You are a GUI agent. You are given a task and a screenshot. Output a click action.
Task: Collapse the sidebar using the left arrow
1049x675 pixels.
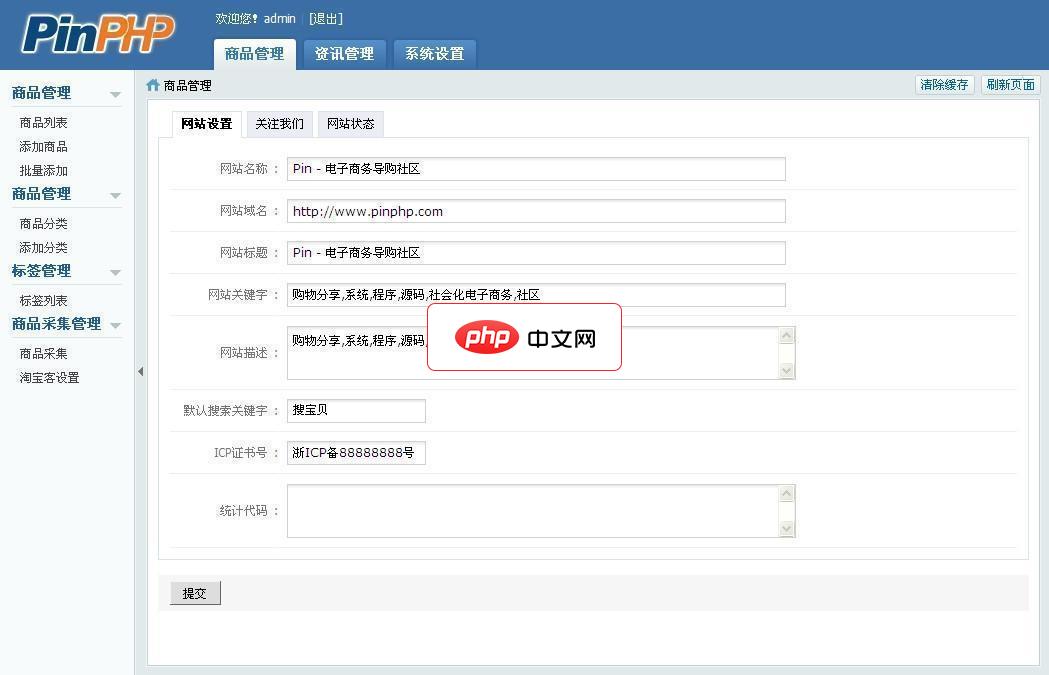[140, 370]
